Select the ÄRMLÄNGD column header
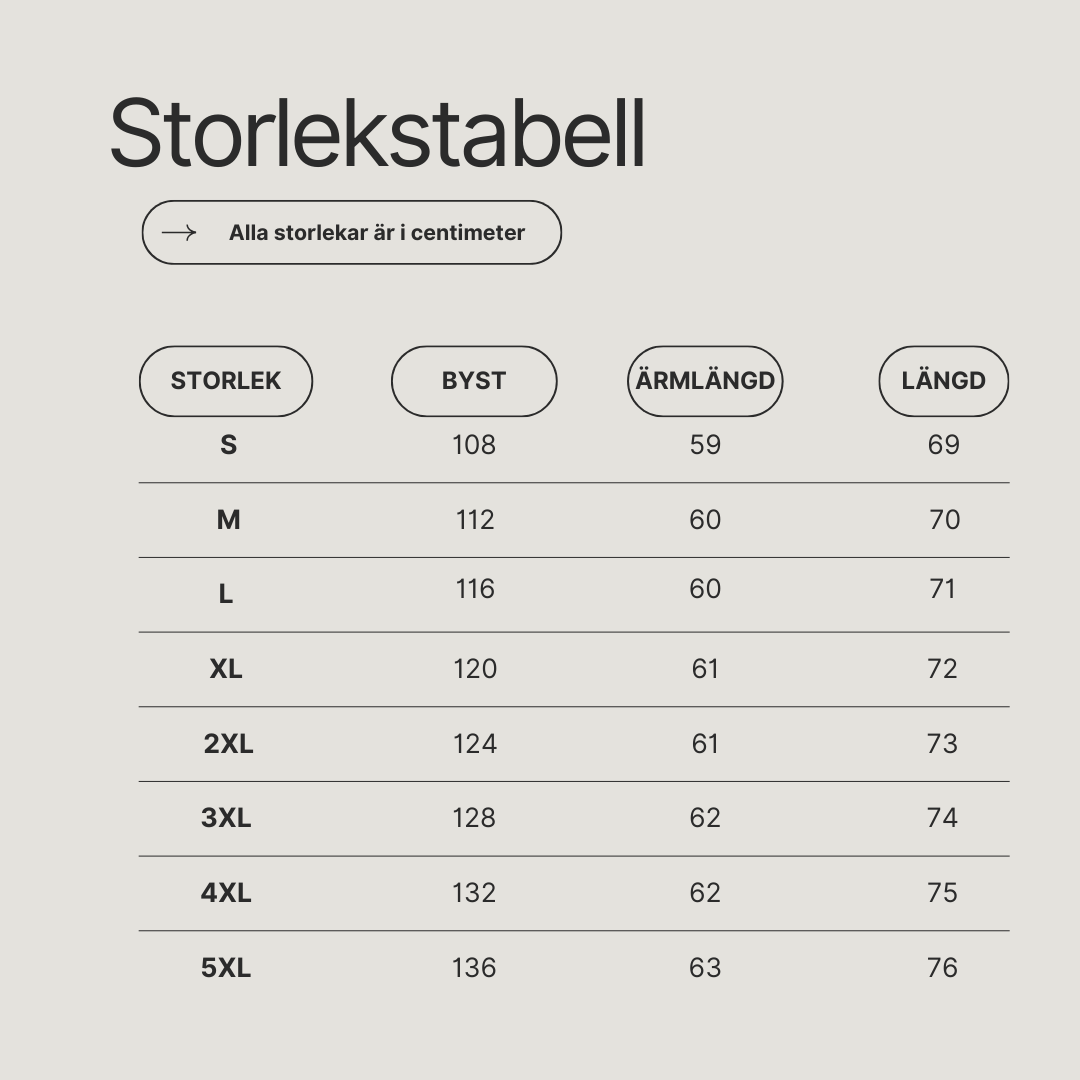Screen dimensions: 1080x1080 coord(705,381)
